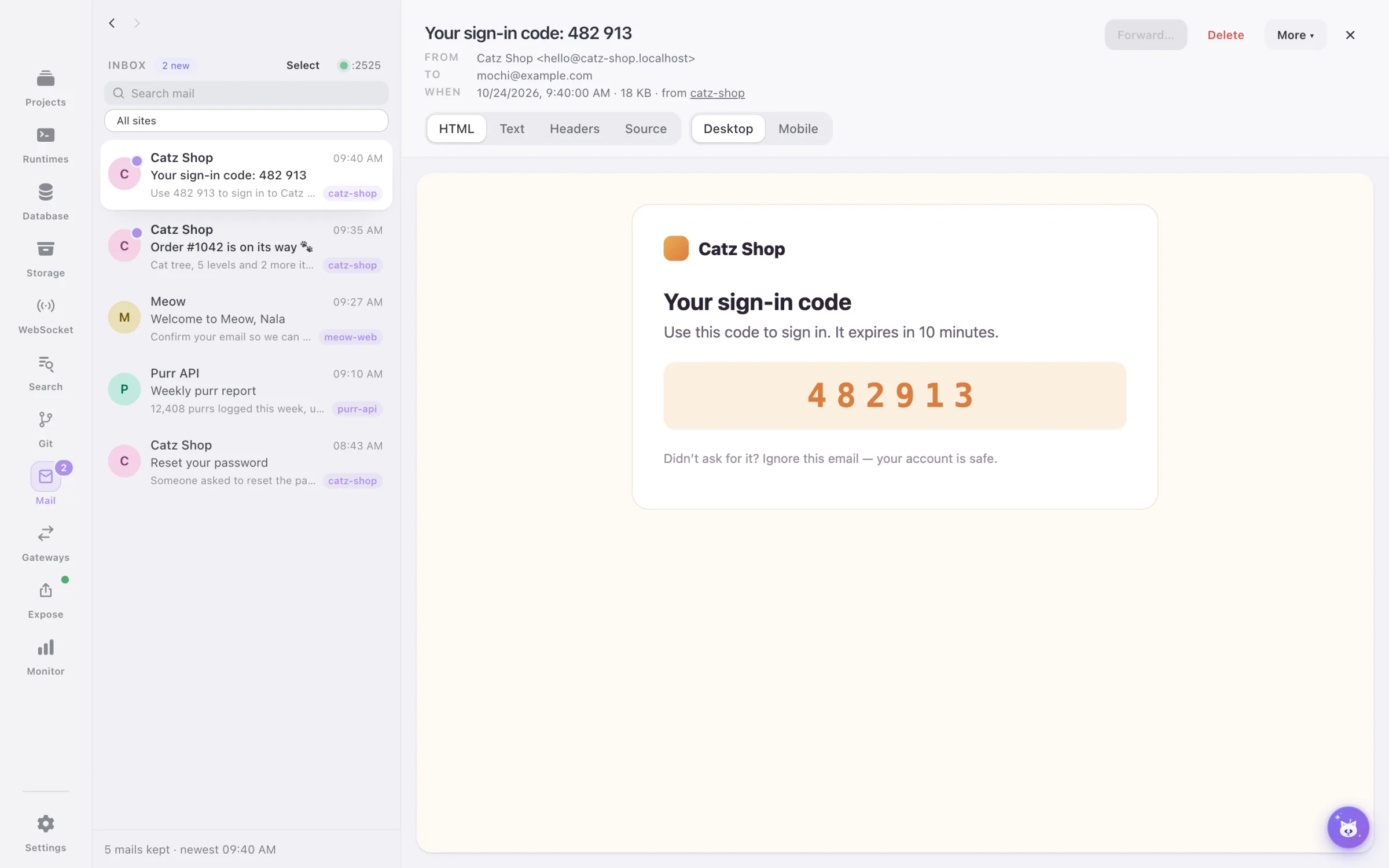Click the Search mail field
This screenshot has height=868, width=1389.
(246, 93)
